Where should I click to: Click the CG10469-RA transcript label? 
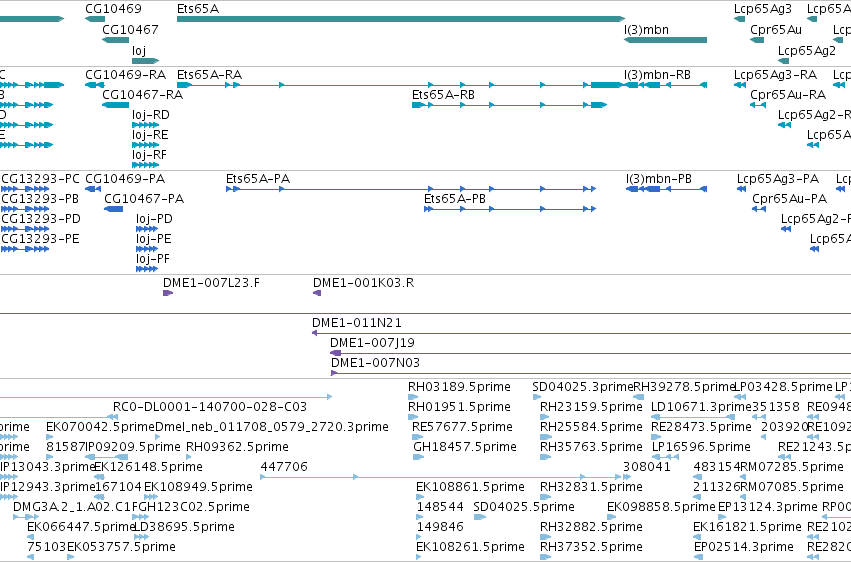point(125,74)
